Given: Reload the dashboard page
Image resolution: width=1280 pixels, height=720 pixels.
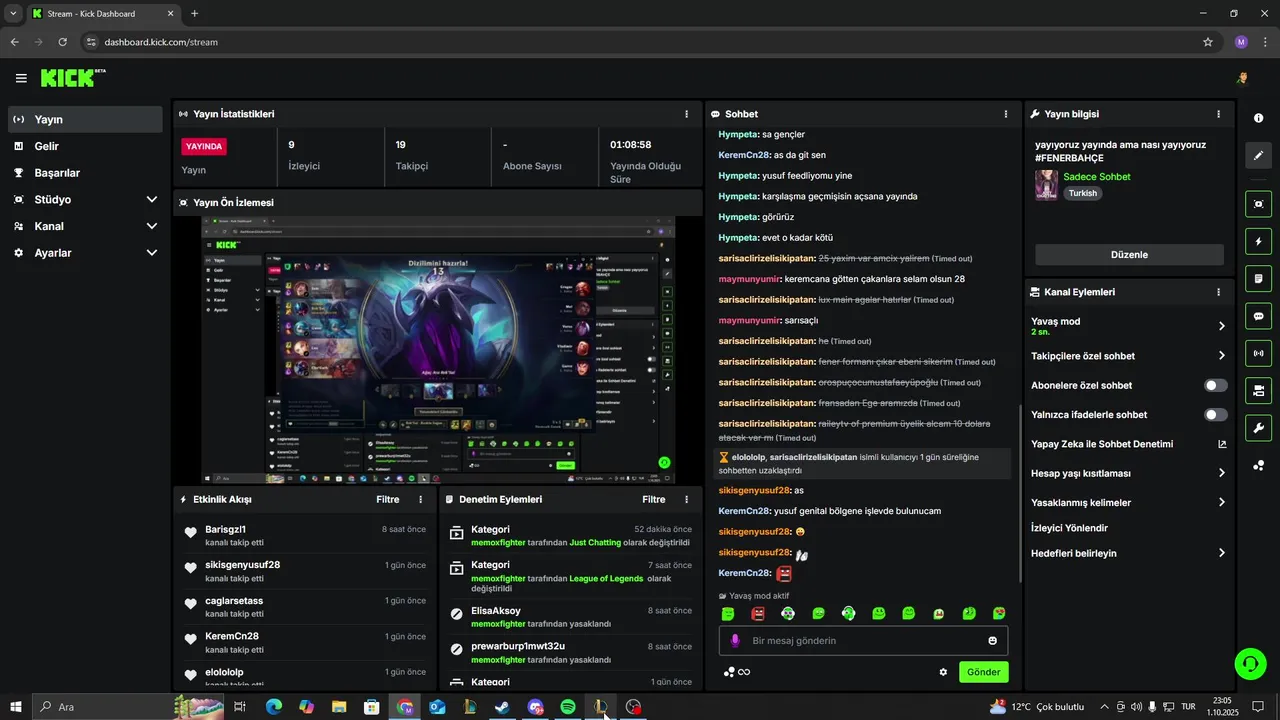Looking at the screenshot, I should pos(62,42).
